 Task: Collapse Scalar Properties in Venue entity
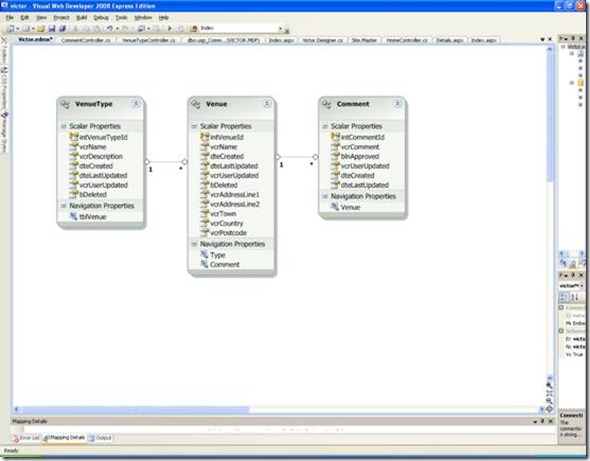[194, 126]
